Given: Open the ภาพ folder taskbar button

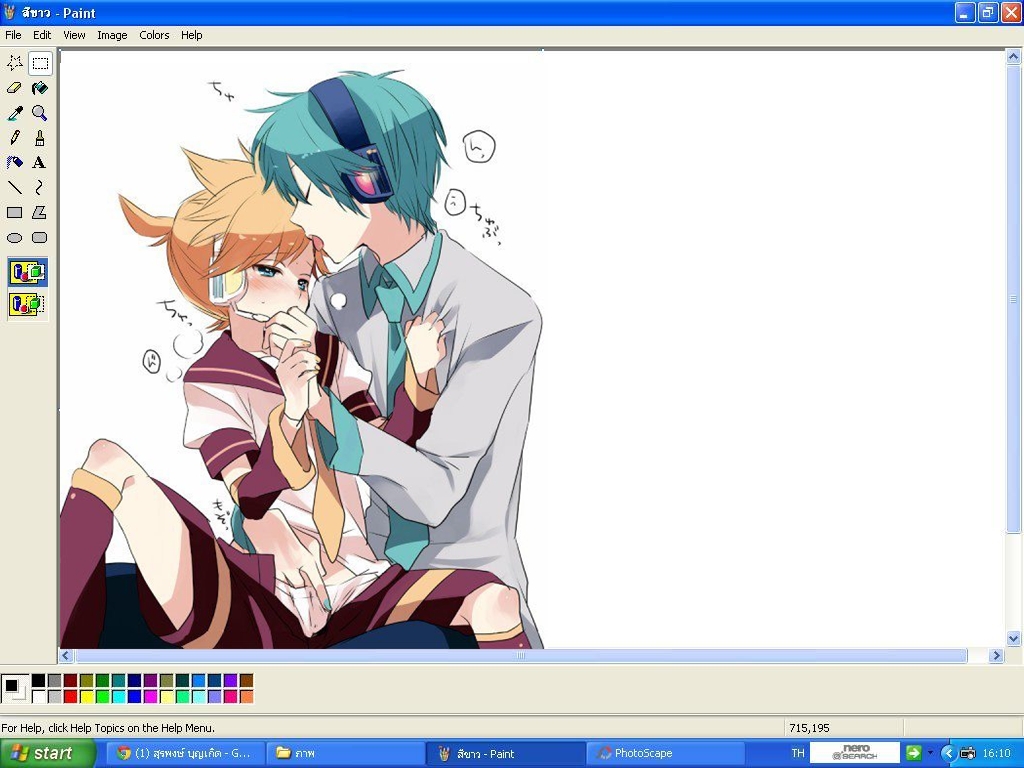Looking at the screenshot, I should point(345,754).
